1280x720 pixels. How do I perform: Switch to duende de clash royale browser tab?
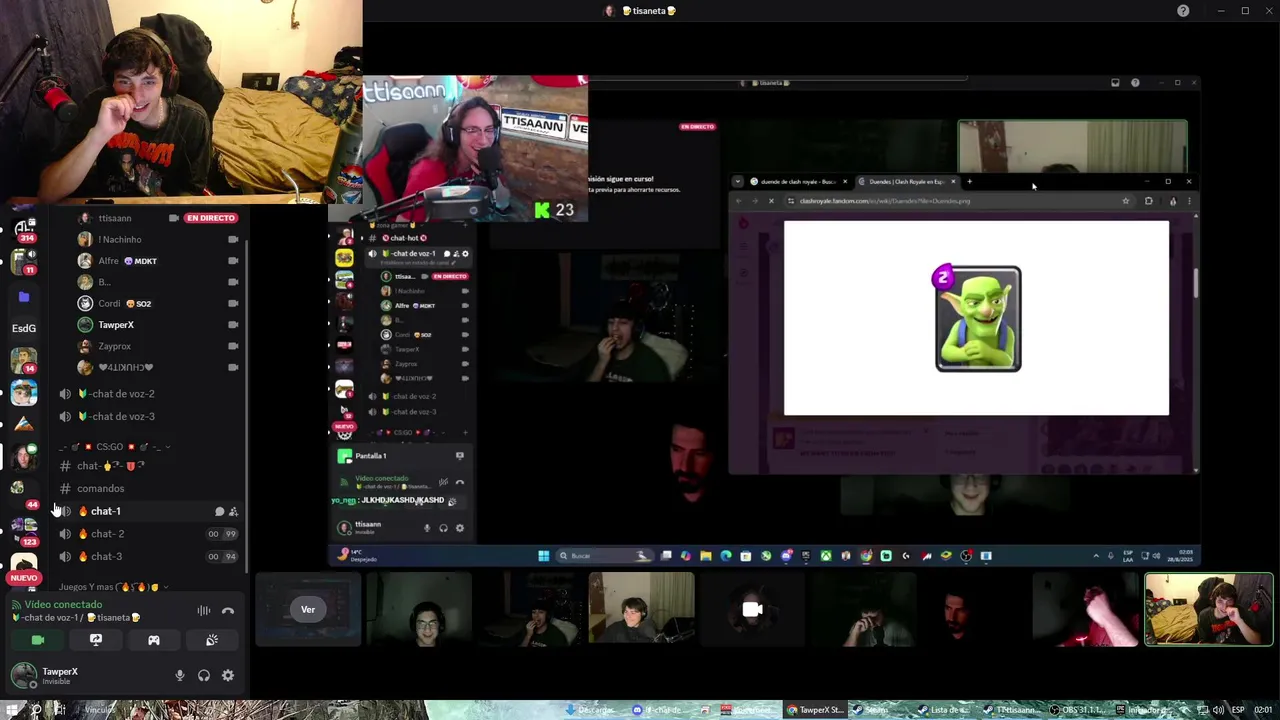[x=797, y=182]
